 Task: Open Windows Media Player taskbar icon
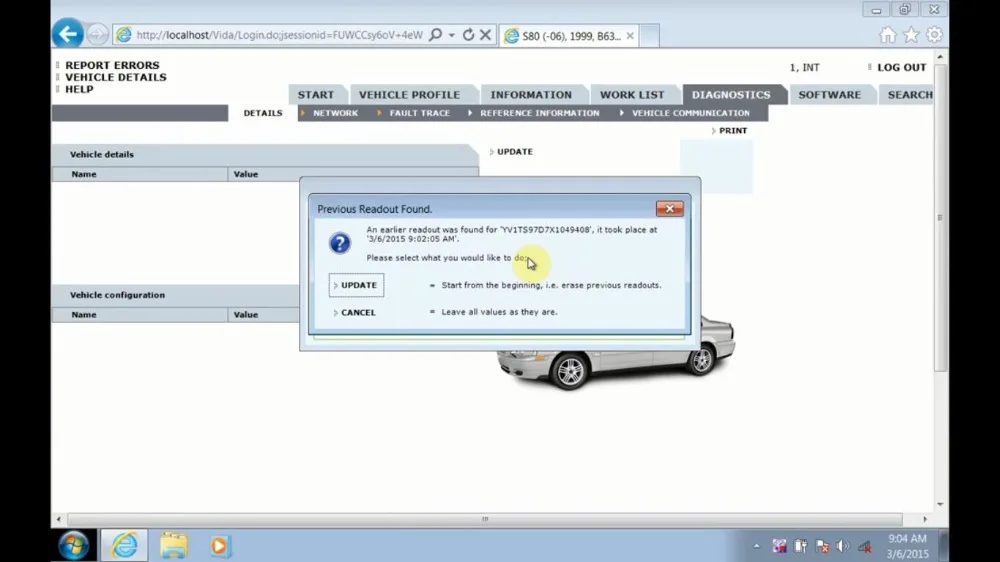pyautogui.click(x=219, y=546)
